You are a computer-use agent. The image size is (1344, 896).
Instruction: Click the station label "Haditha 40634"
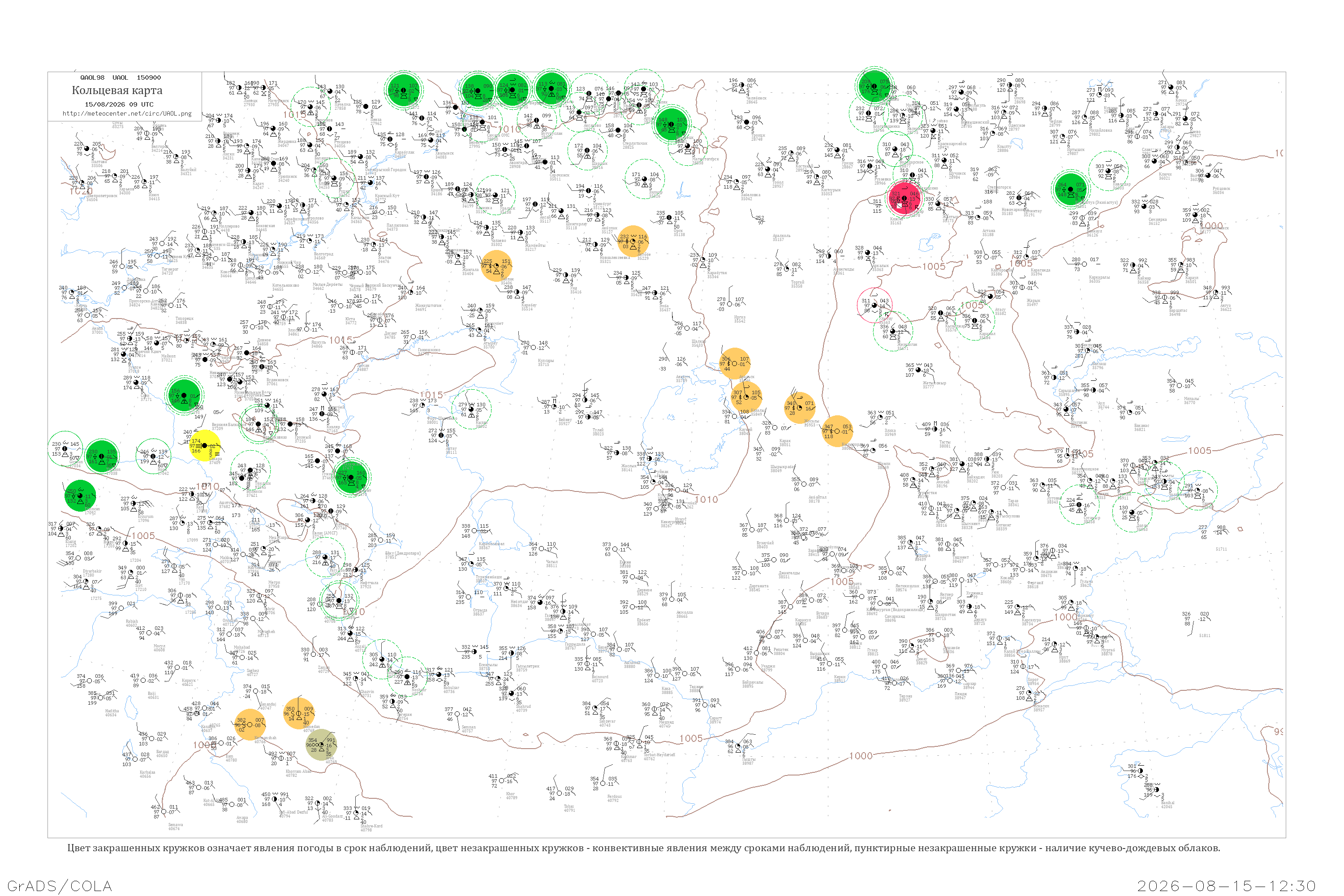112,713
